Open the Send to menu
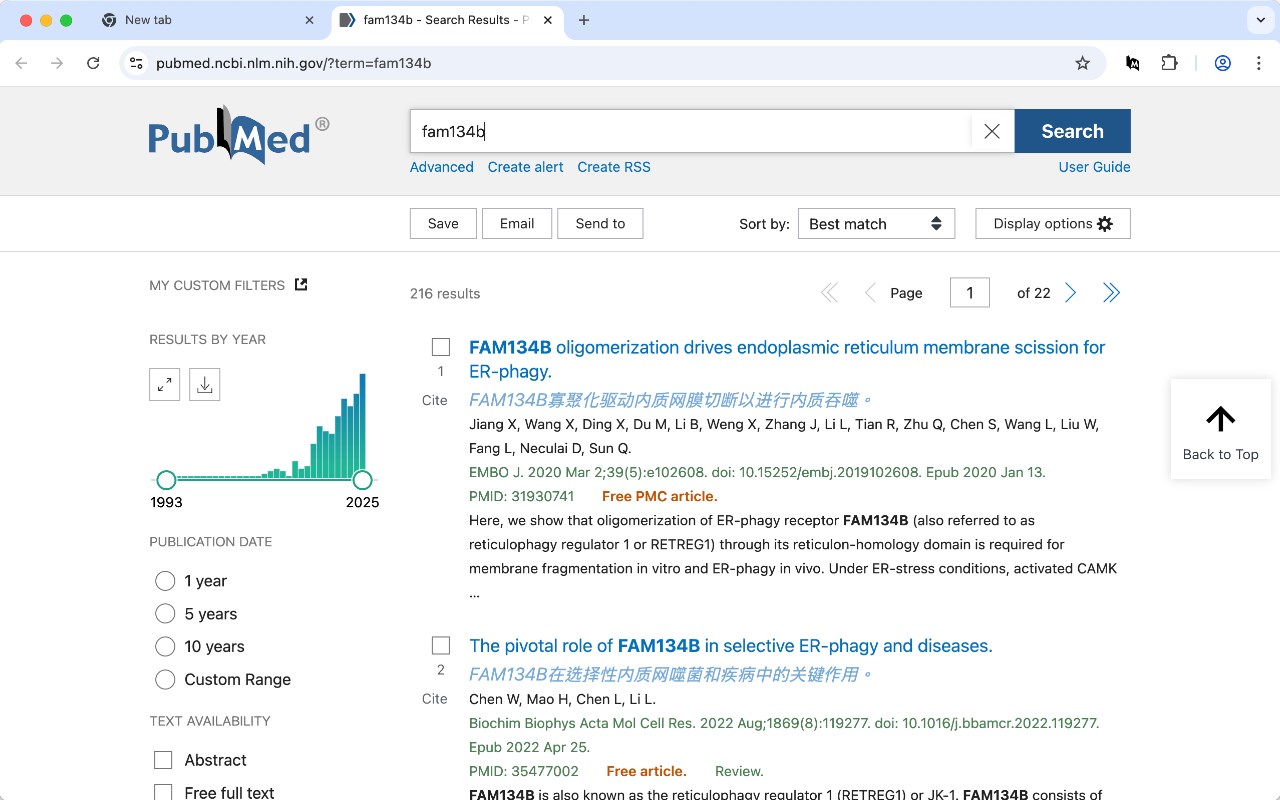This screenshot has width=1280, height=800. click(x=600, y=223)
